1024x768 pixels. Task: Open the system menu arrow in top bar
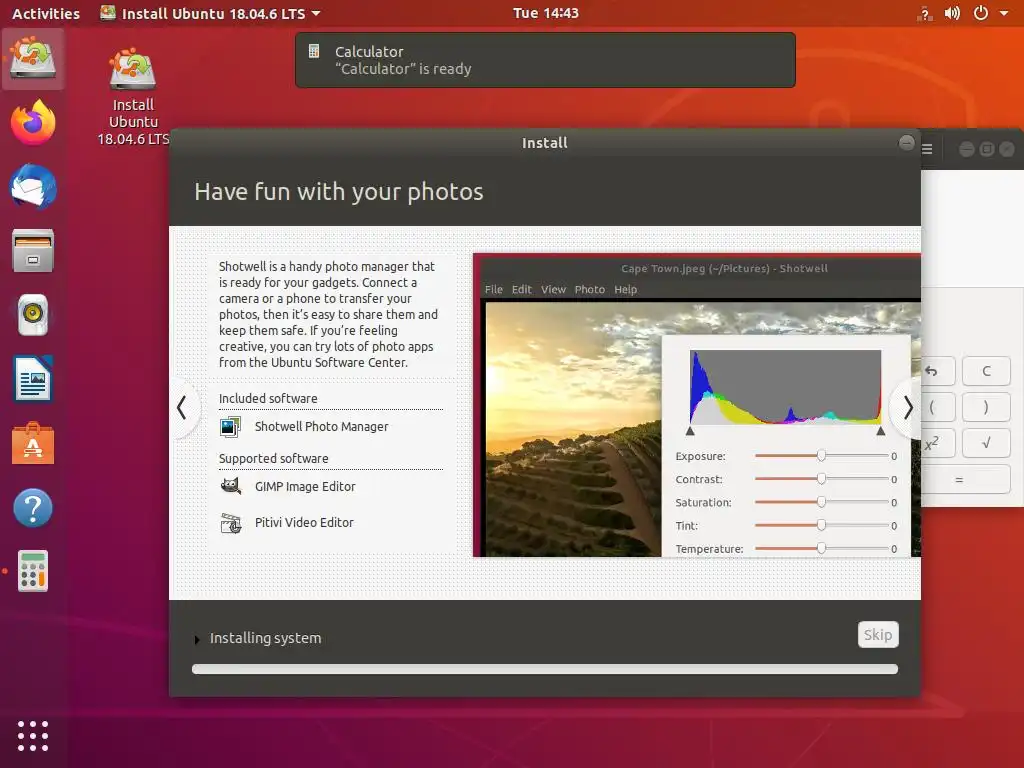1004,13
